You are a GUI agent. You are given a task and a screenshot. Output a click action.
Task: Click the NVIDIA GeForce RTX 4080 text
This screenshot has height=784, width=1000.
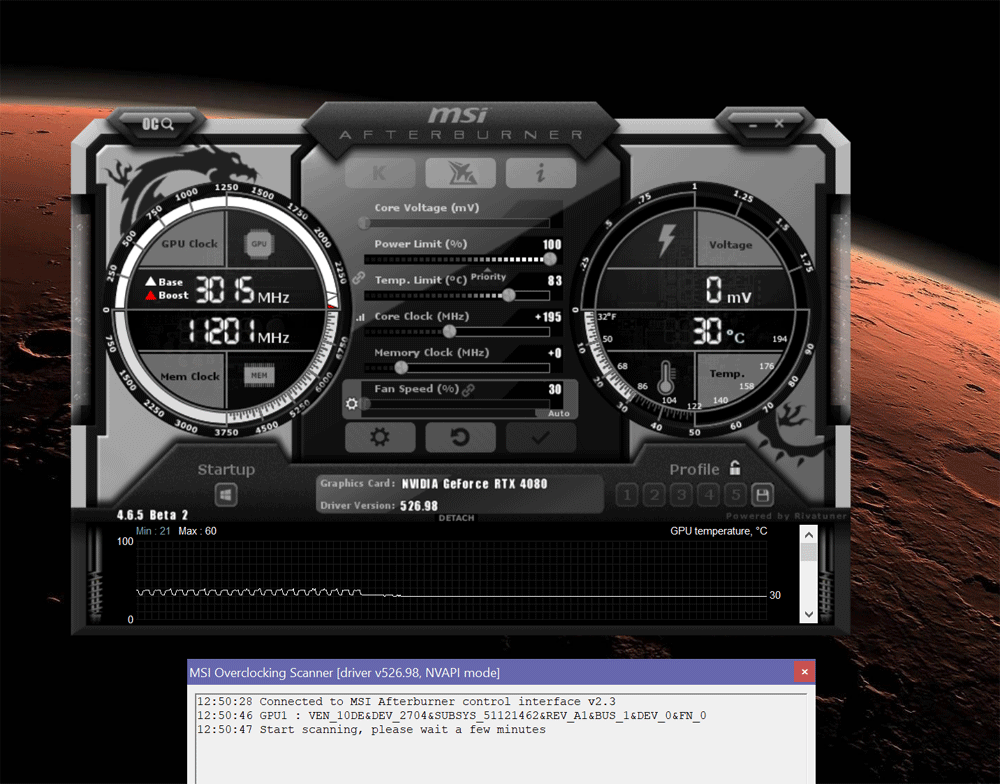pyautogui.click(x=474, y=484)
